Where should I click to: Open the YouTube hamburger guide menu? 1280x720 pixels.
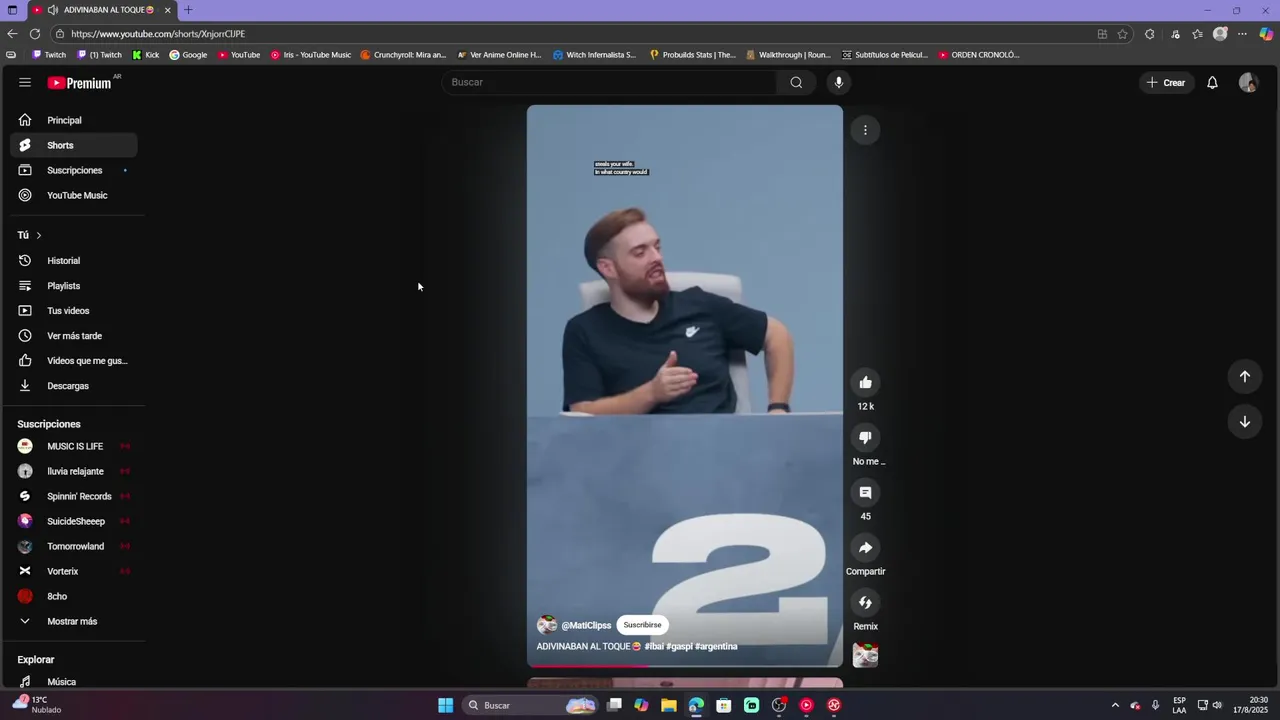click(x=25, y=83)
